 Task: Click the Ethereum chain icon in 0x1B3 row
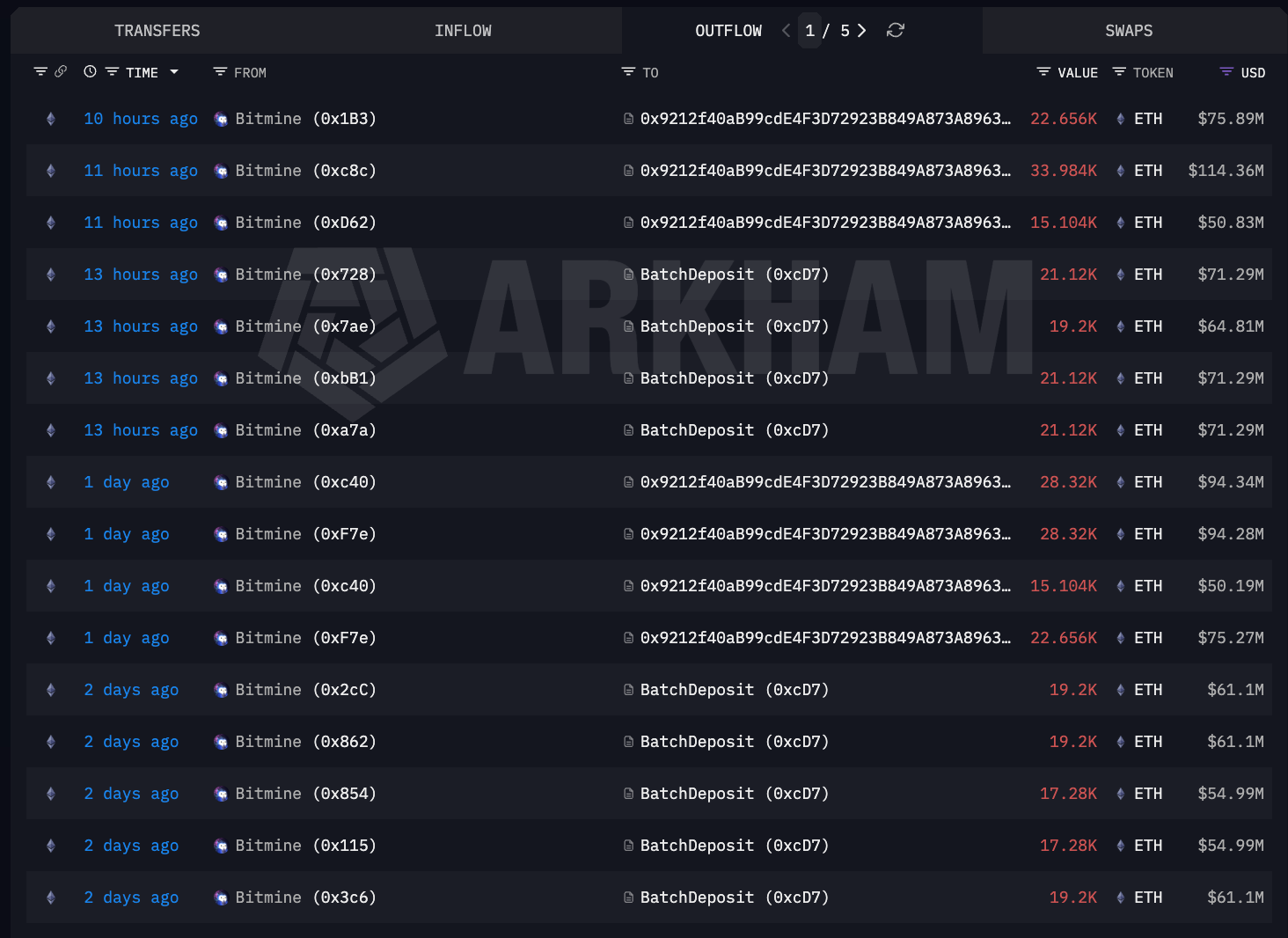tap(51, 119)
